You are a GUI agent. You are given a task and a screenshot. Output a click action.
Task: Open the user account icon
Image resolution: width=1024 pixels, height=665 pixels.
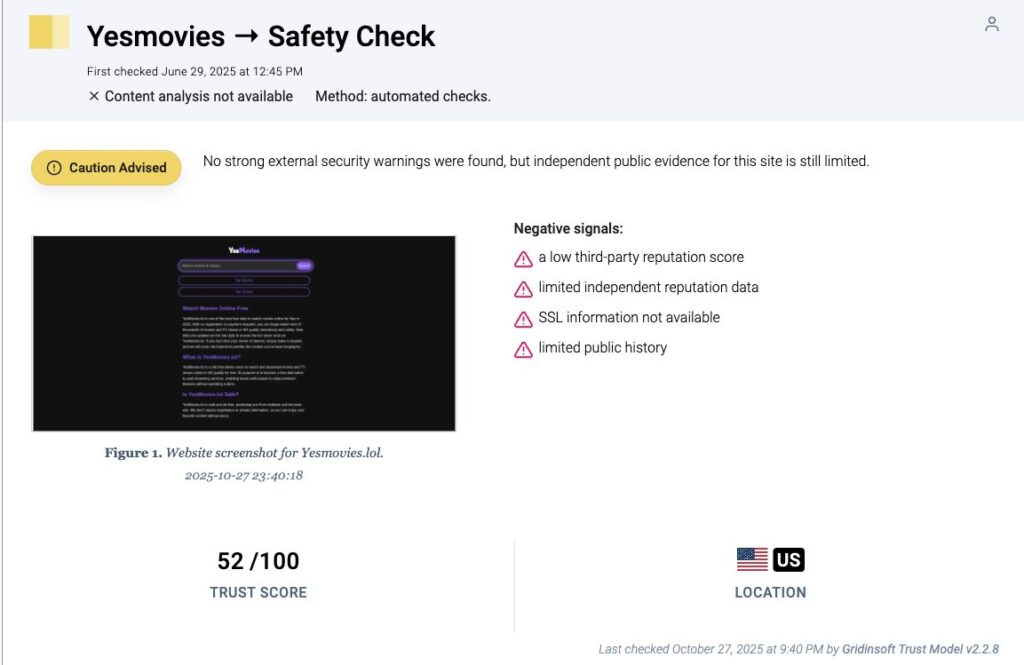click(x=991, y=24)
